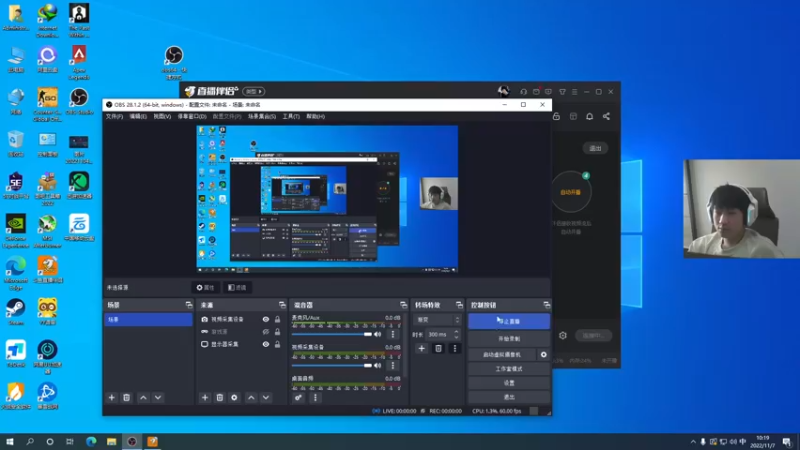800x450 pixels.
Task: Click the 属性 button above the docks
Action: (206, 288)
